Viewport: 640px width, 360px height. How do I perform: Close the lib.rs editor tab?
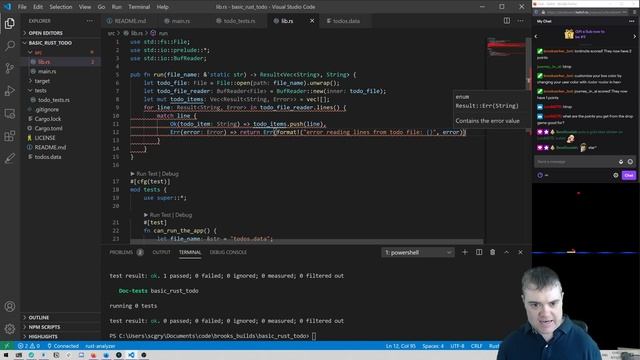(312, 21)
